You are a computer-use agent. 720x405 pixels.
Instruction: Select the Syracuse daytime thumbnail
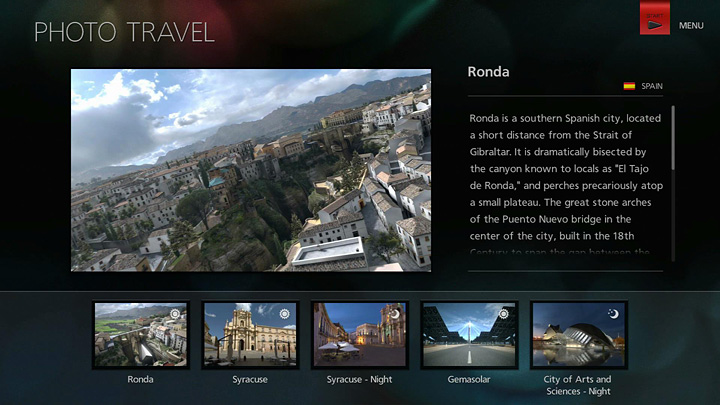pyautogui.click(x=249, y=335)
